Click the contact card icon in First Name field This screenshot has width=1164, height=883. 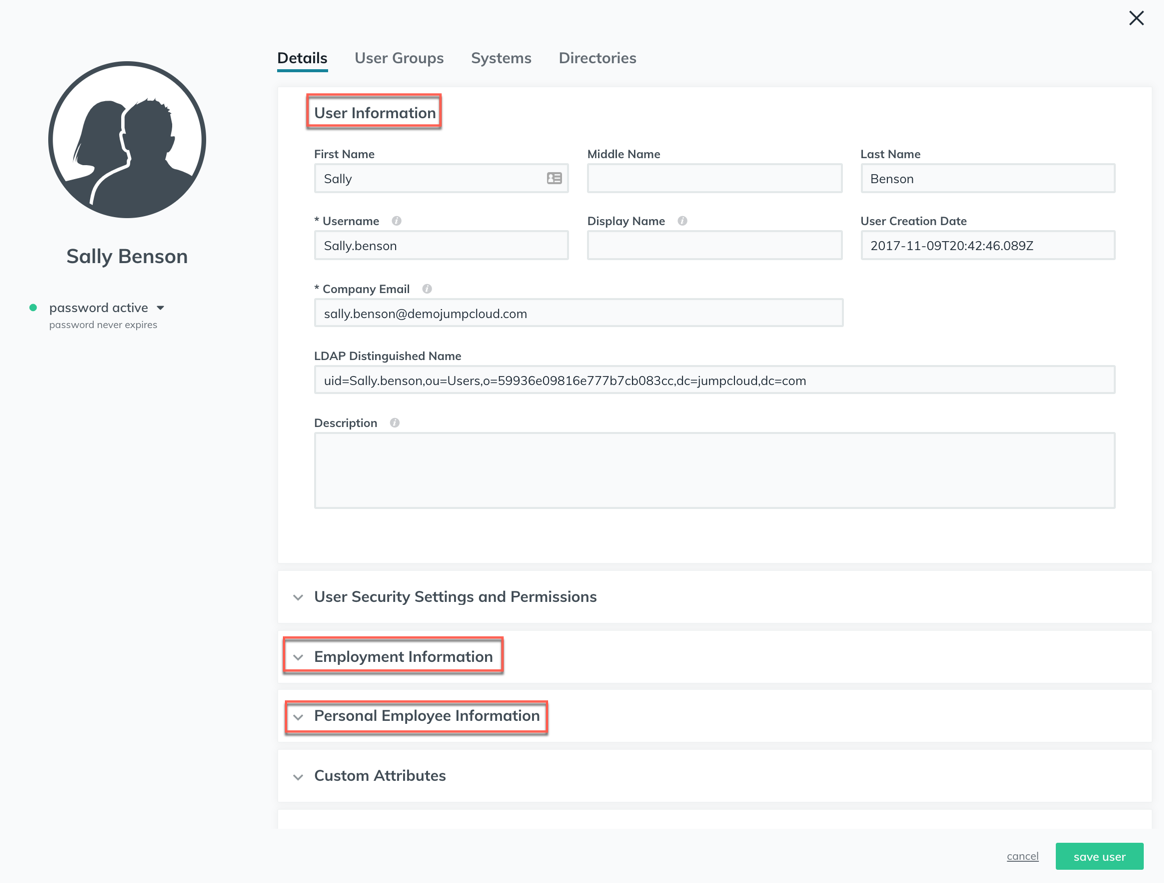554,177
